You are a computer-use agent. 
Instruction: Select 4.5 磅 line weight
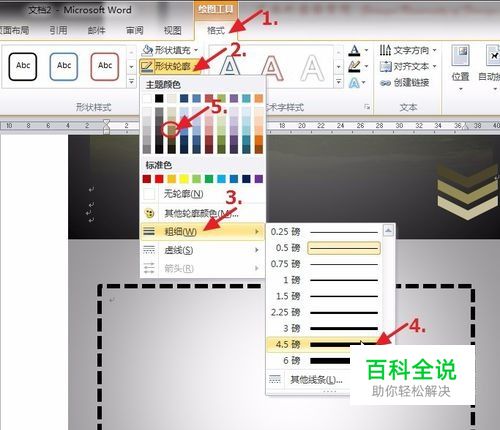click(324, 344)
